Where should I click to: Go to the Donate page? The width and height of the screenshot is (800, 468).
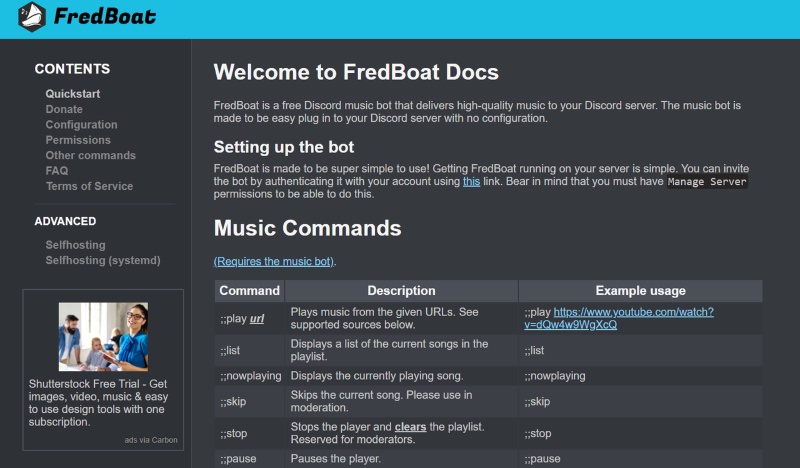pyautogui.click(x=64, y=109)
